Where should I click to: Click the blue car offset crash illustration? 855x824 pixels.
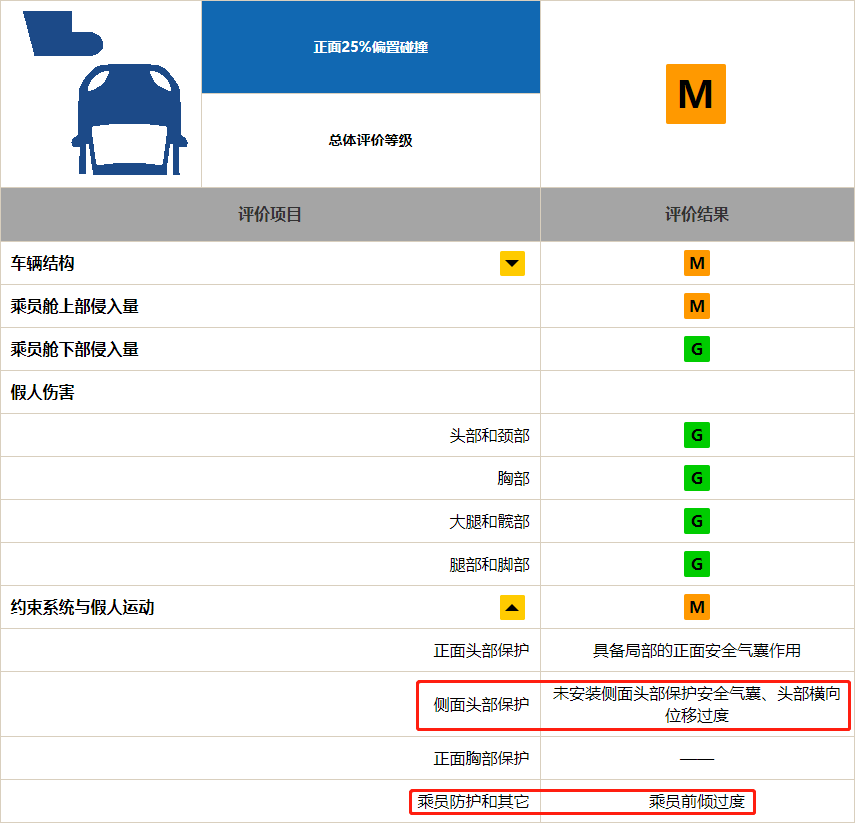(x=105, y=93)
